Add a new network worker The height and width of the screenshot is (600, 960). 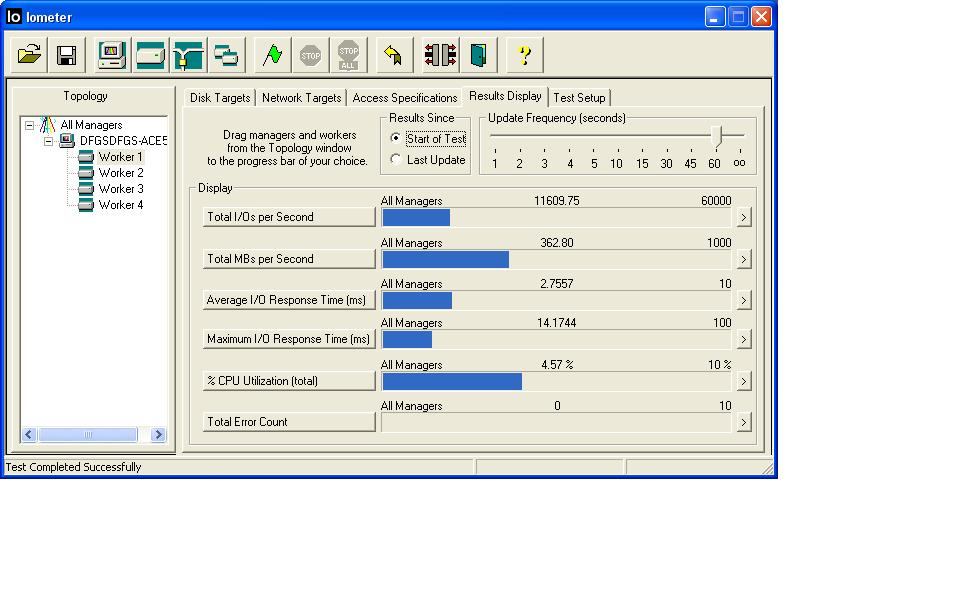[x=188, y=55]
